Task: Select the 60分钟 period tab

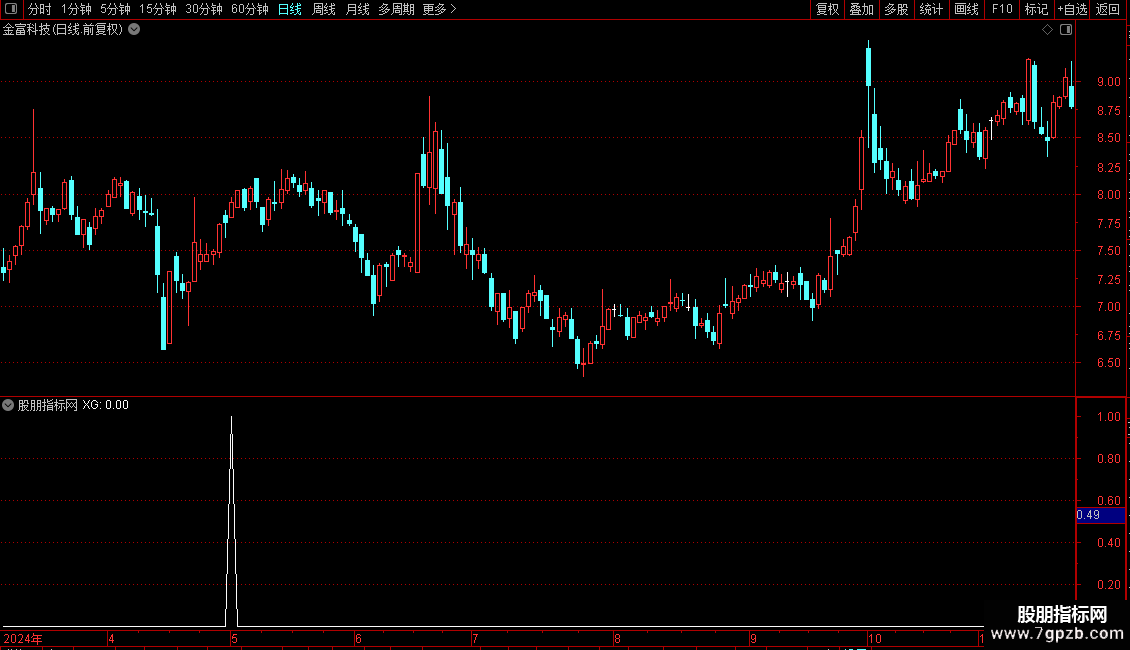Action: 249,9
